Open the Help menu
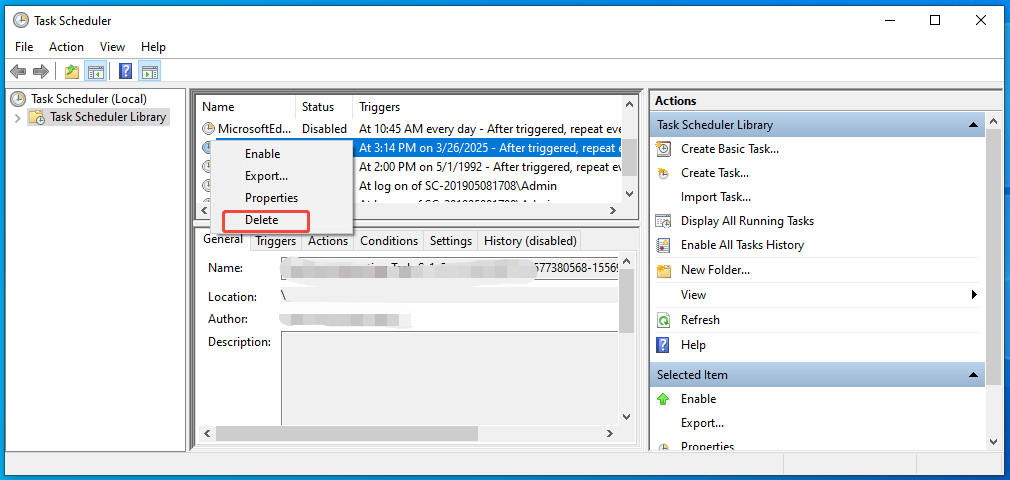This screenshot has height=480, width=1010. point(153,47)
